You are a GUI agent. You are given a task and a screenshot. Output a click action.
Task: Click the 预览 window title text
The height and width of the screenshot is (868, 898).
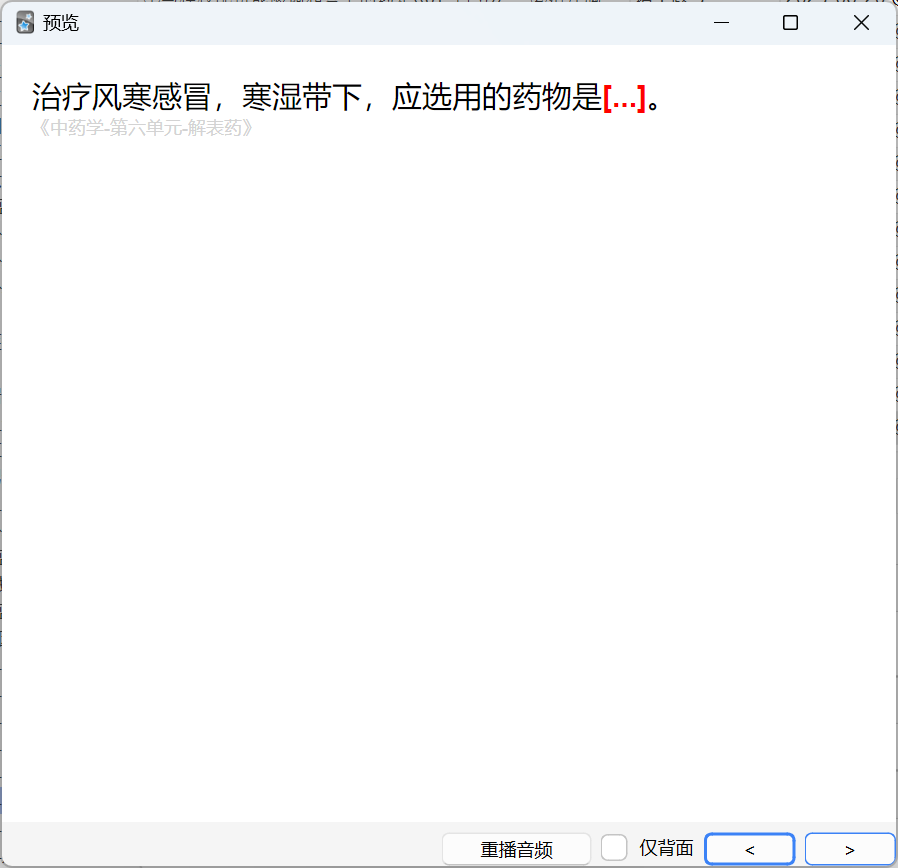(x=60, y=23)
